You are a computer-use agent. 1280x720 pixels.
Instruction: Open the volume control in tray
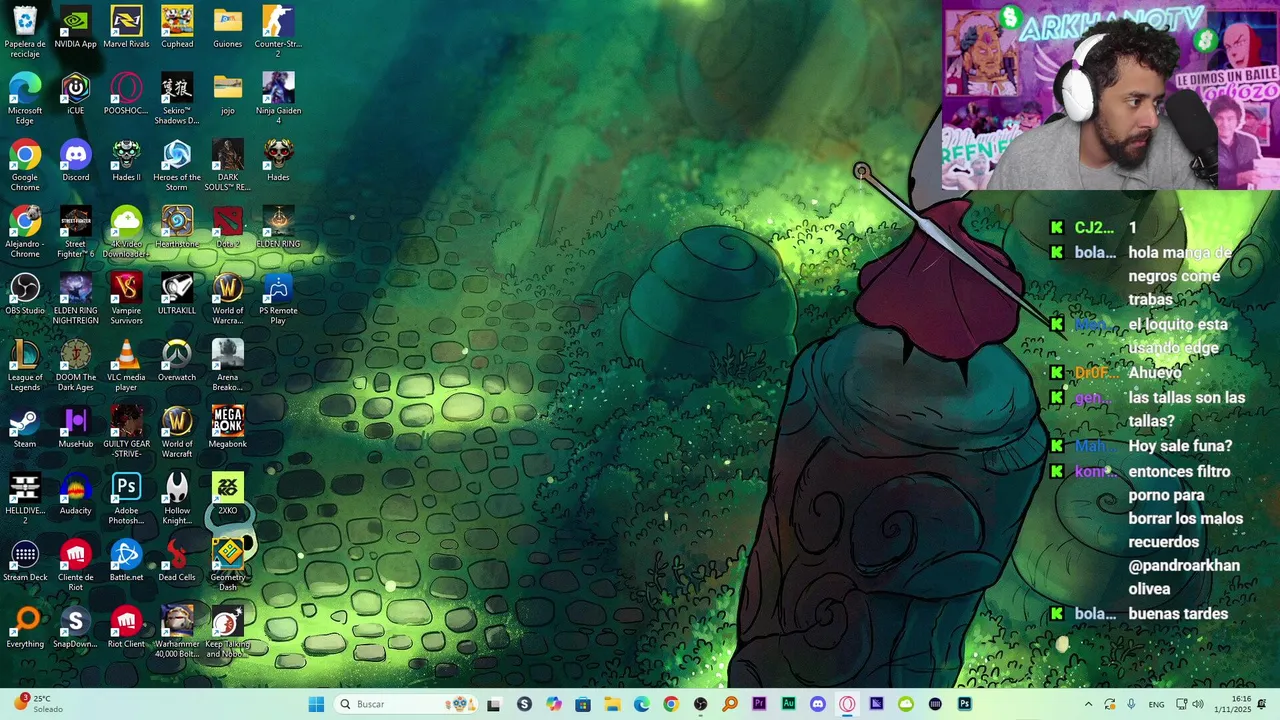click(1198, 704)
